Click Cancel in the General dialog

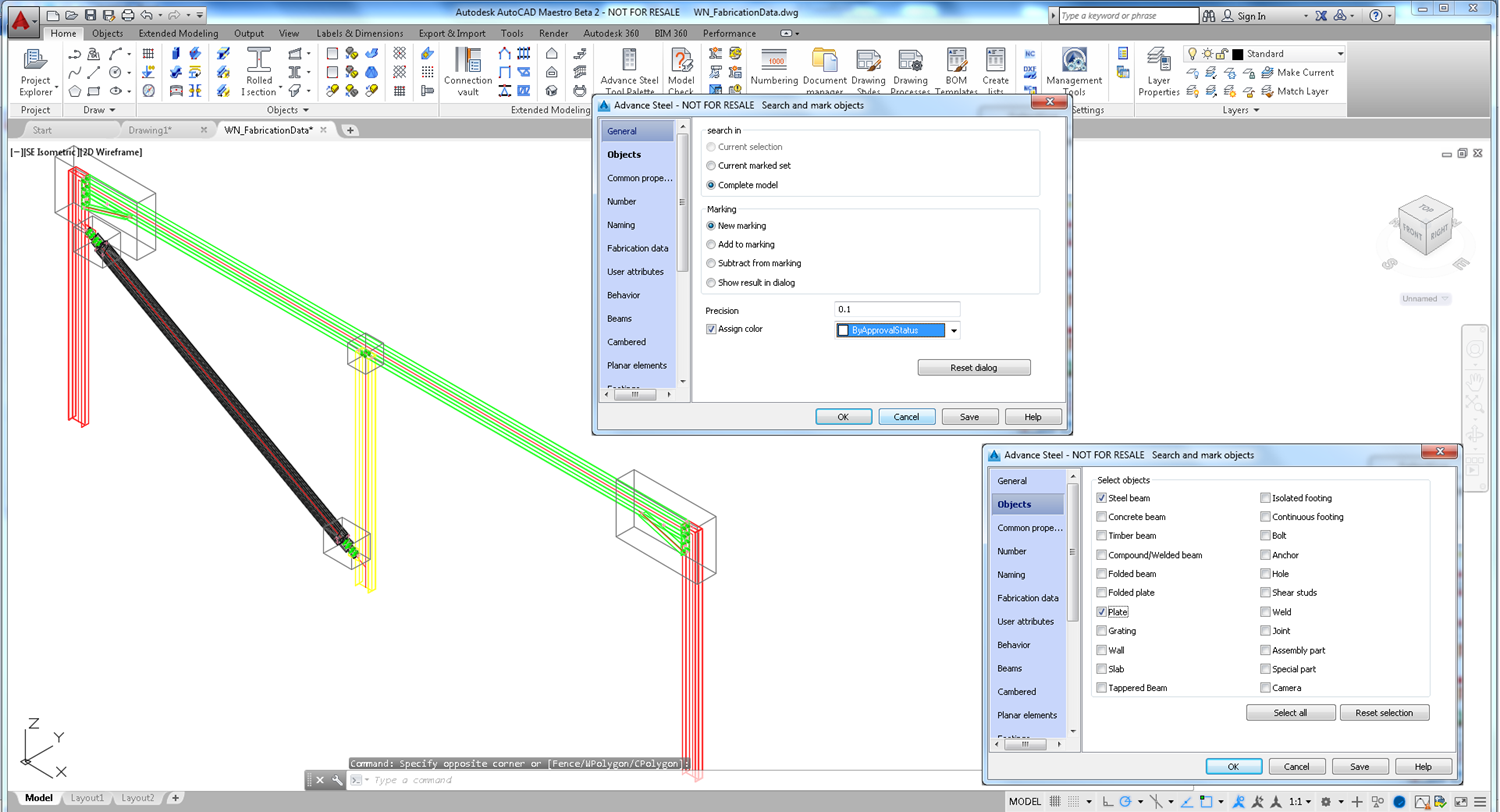(907, 416)
